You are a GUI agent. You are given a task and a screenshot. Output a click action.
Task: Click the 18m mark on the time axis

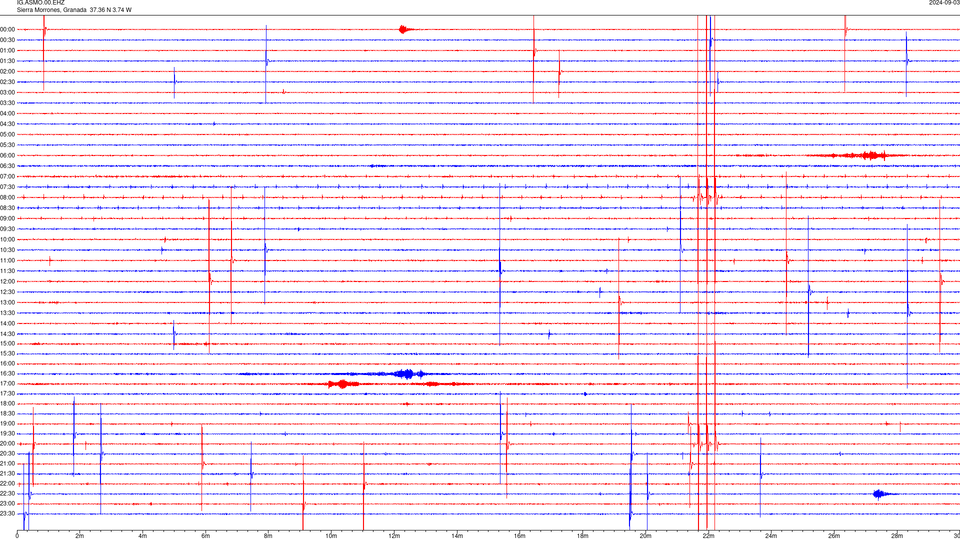583,536
